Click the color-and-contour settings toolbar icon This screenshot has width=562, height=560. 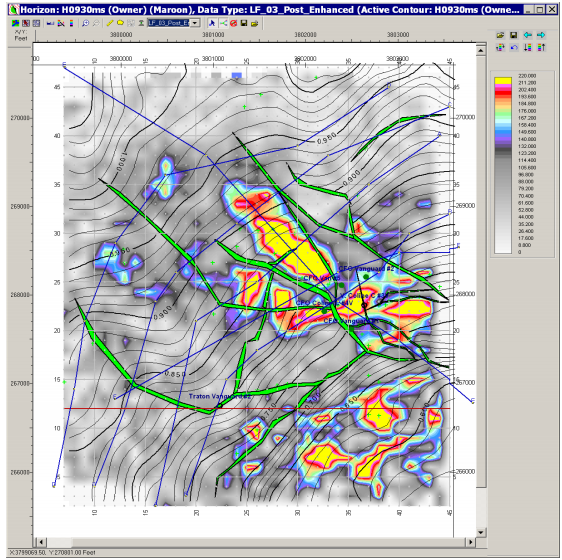(x=61, y=23)
